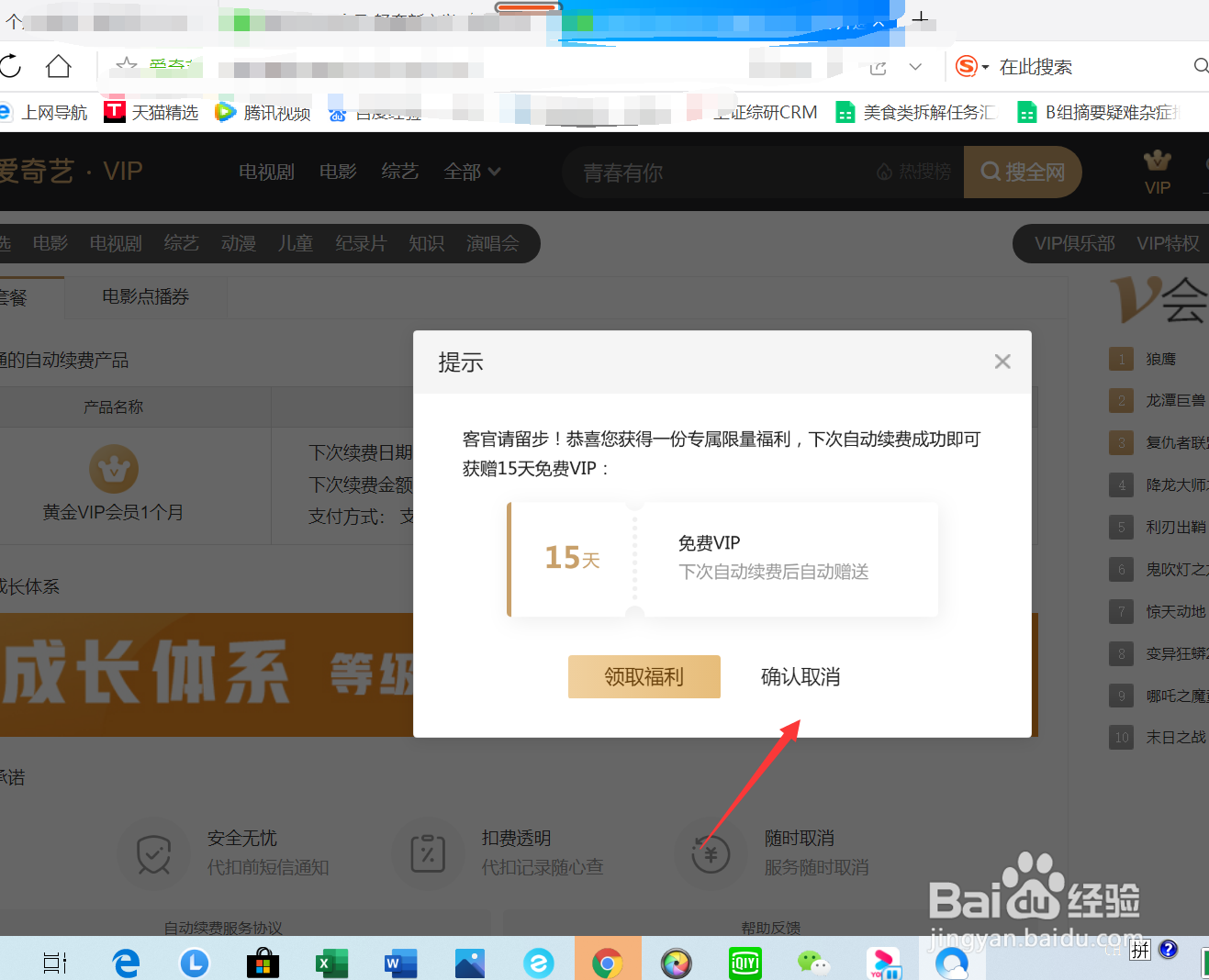This screenshot has height=980, width=1209.
Task: Click ranking item 狼鹰
Action: [x=1160, y=359]
